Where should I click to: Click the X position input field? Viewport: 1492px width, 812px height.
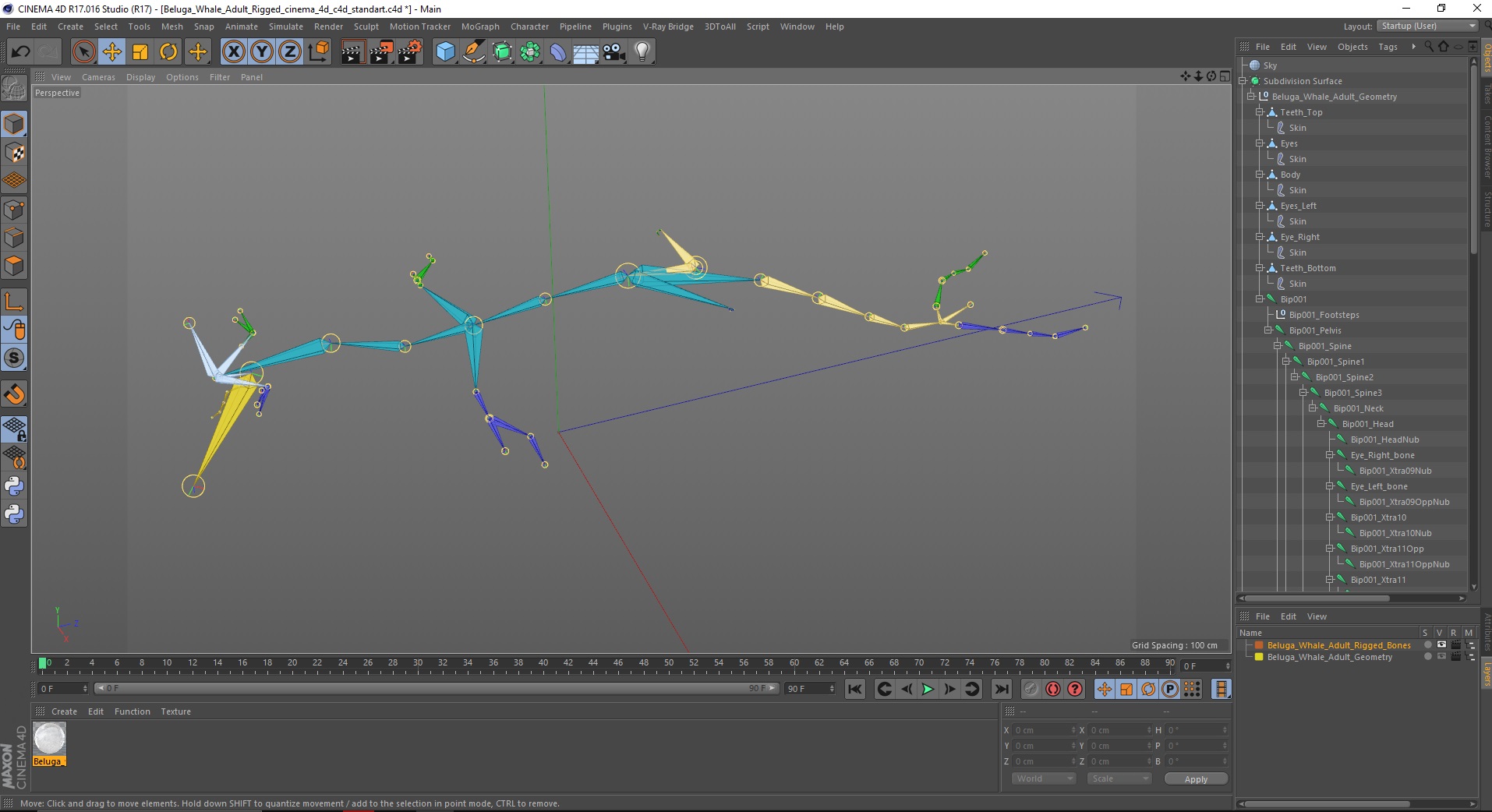coord(1045,730)
